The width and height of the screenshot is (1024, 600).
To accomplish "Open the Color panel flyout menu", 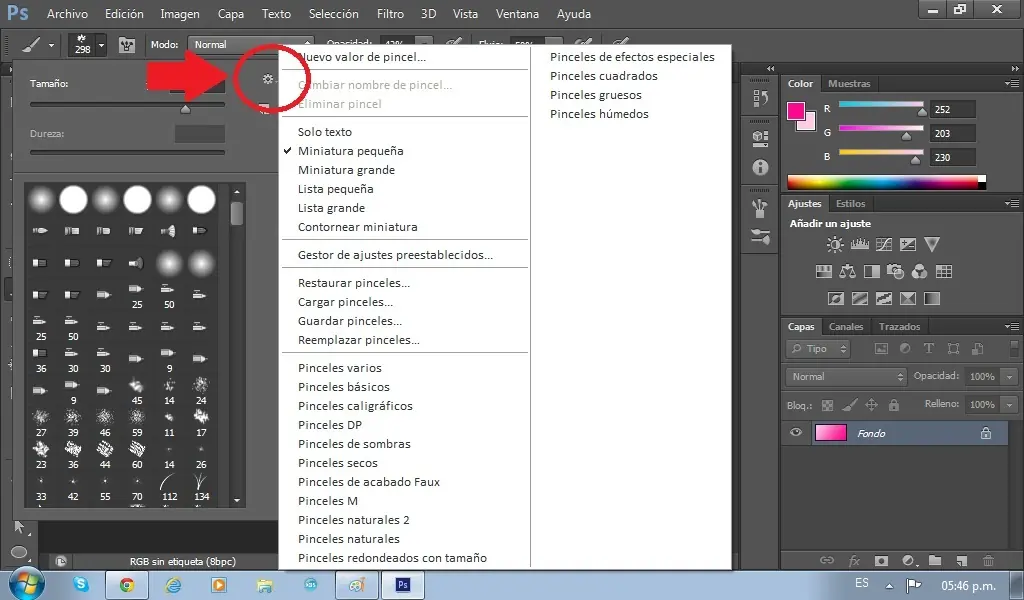I will pos(1012,84).
